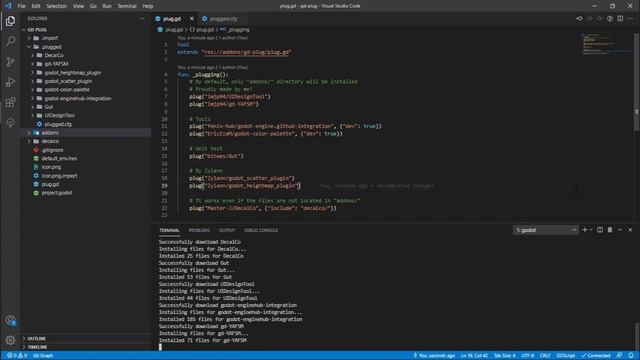The height and width of the screenshot is (360, 640).
Task: Select the Terminal panel tab
Action: (x=169, y=230)
